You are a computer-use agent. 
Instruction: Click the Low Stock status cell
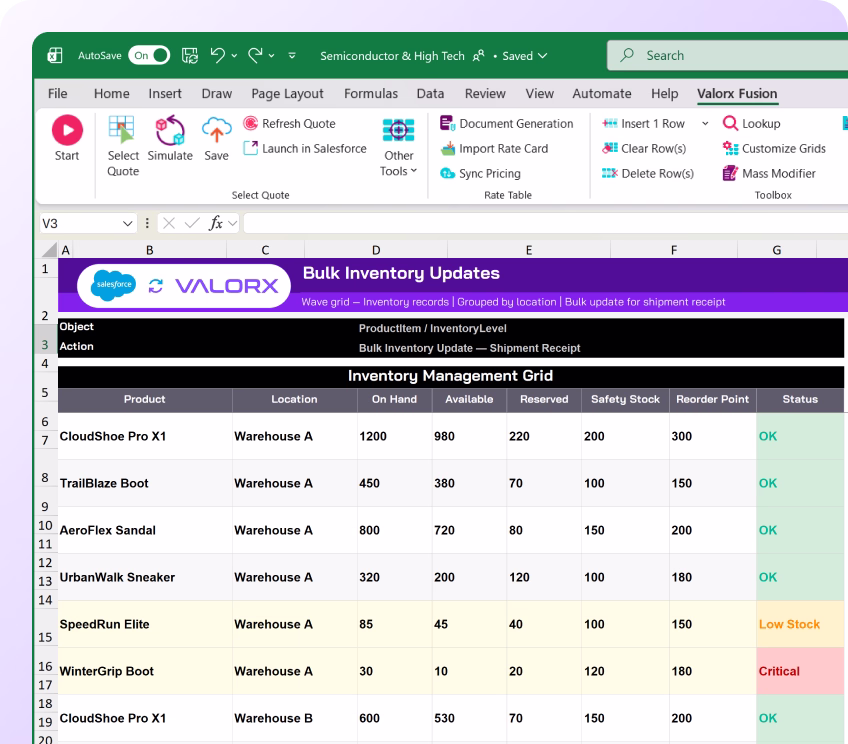800,624
